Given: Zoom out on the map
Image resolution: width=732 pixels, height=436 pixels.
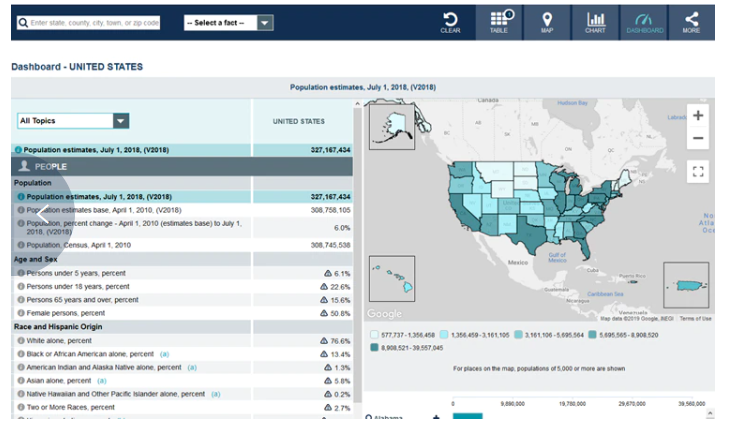Looking at the screenshot, I should 698,139.
